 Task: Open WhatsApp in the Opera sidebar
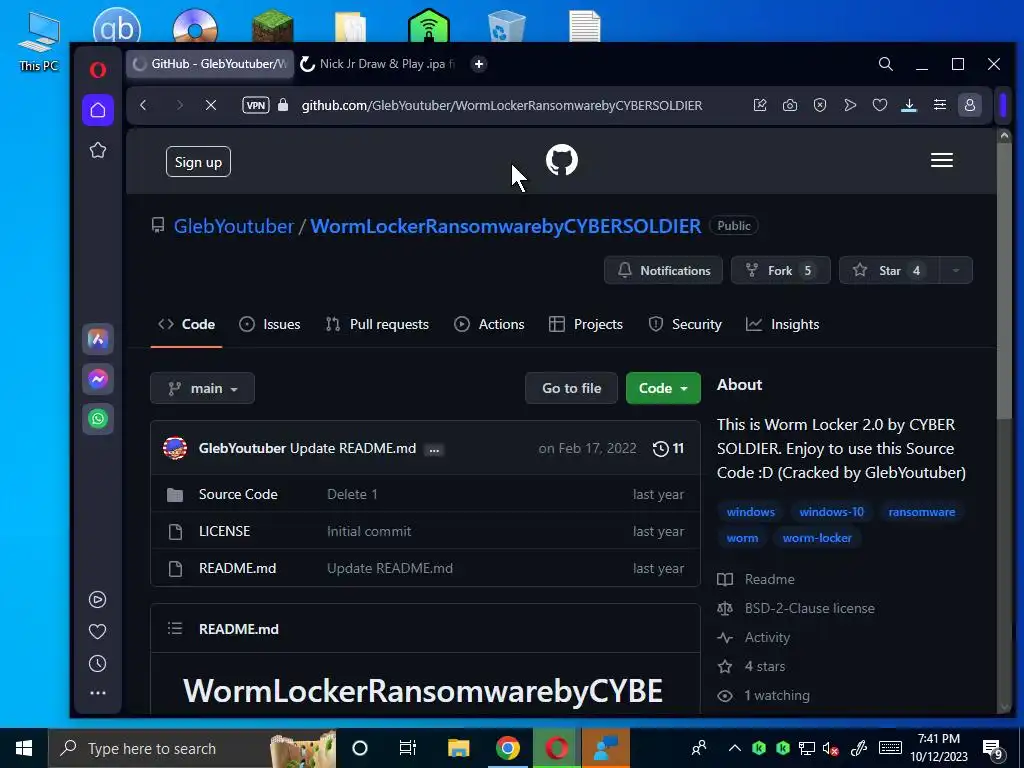(98, 419)
